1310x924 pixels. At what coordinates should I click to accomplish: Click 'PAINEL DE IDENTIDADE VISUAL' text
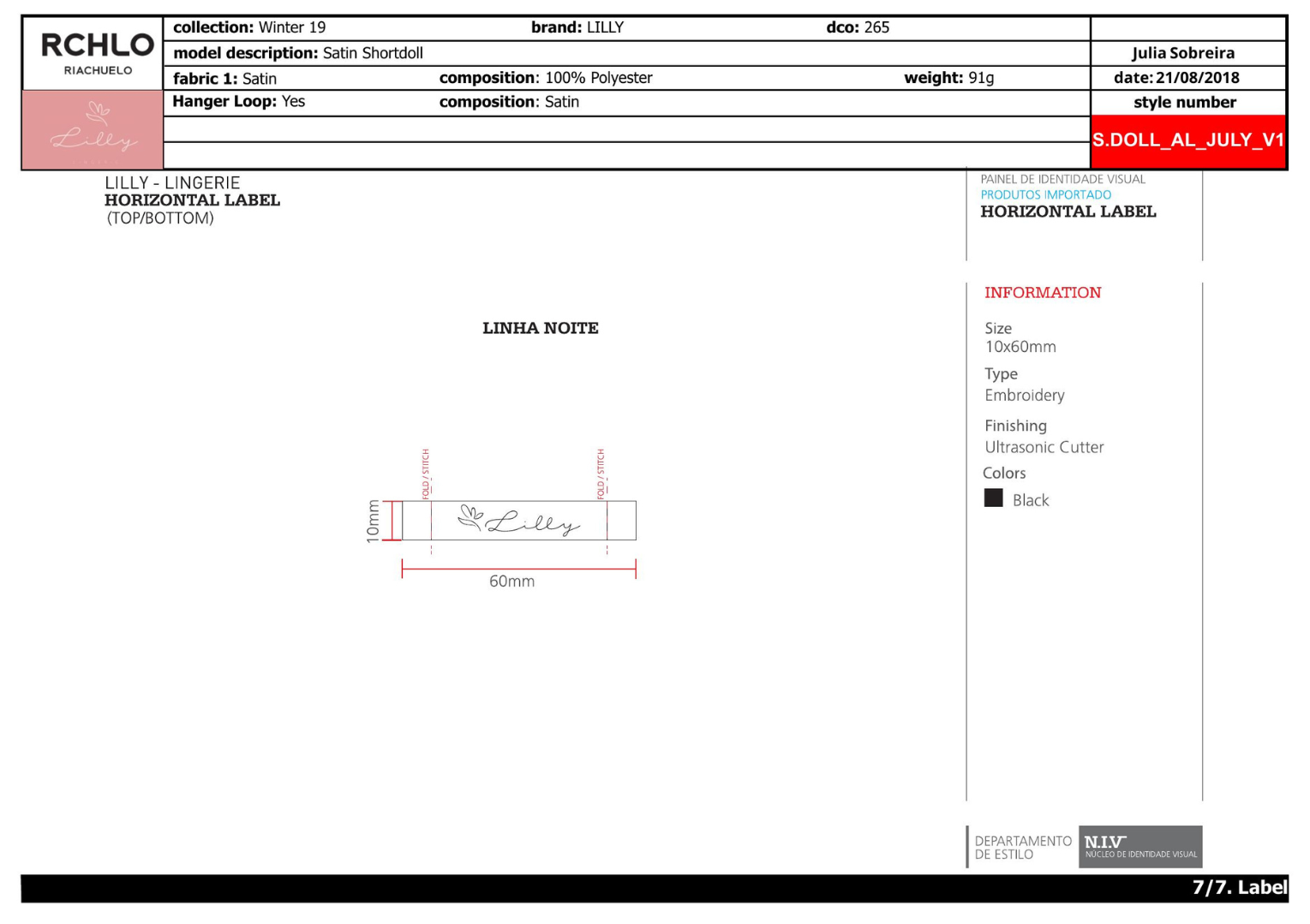click(x=1062, y=179)
